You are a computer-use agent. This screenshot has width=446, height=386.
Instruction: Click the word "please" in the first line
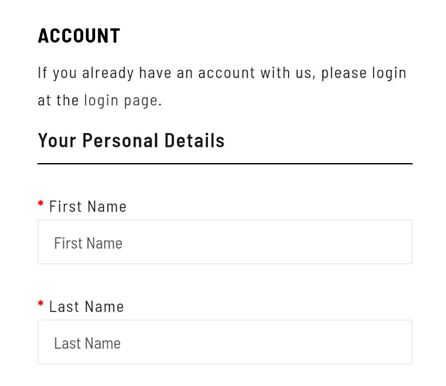(x=344, y=73)
